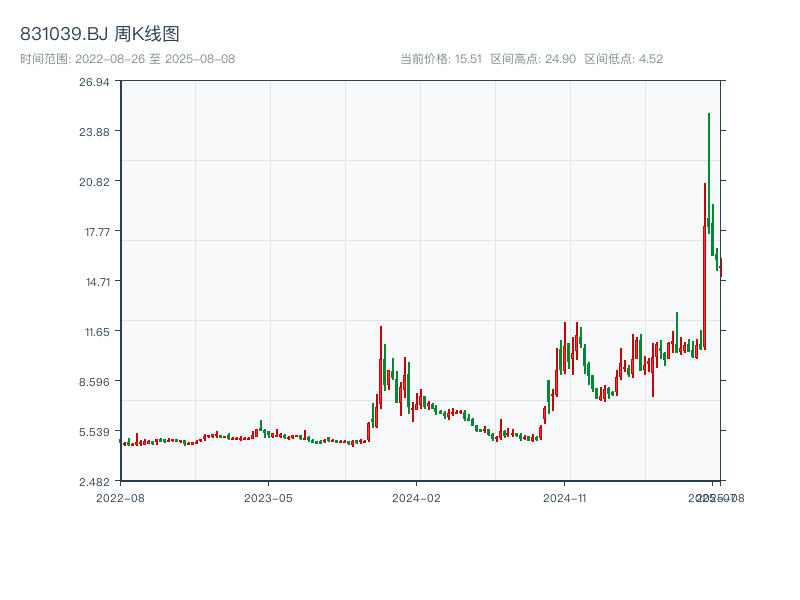Click the x-axis date label 2022-08

click(120, 498)
